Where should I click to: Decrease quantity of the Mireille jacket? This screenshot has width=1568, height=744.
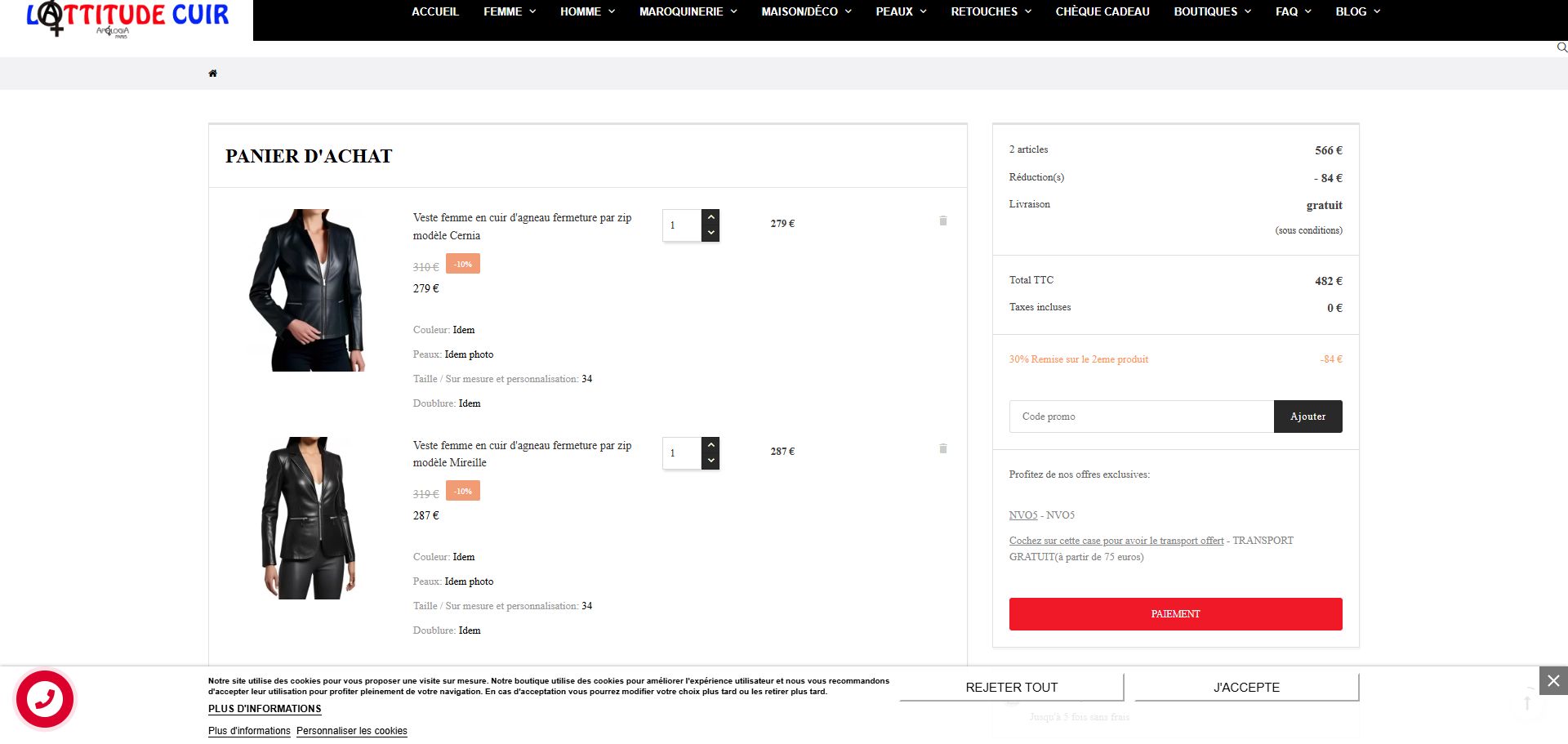coord(710,461)
